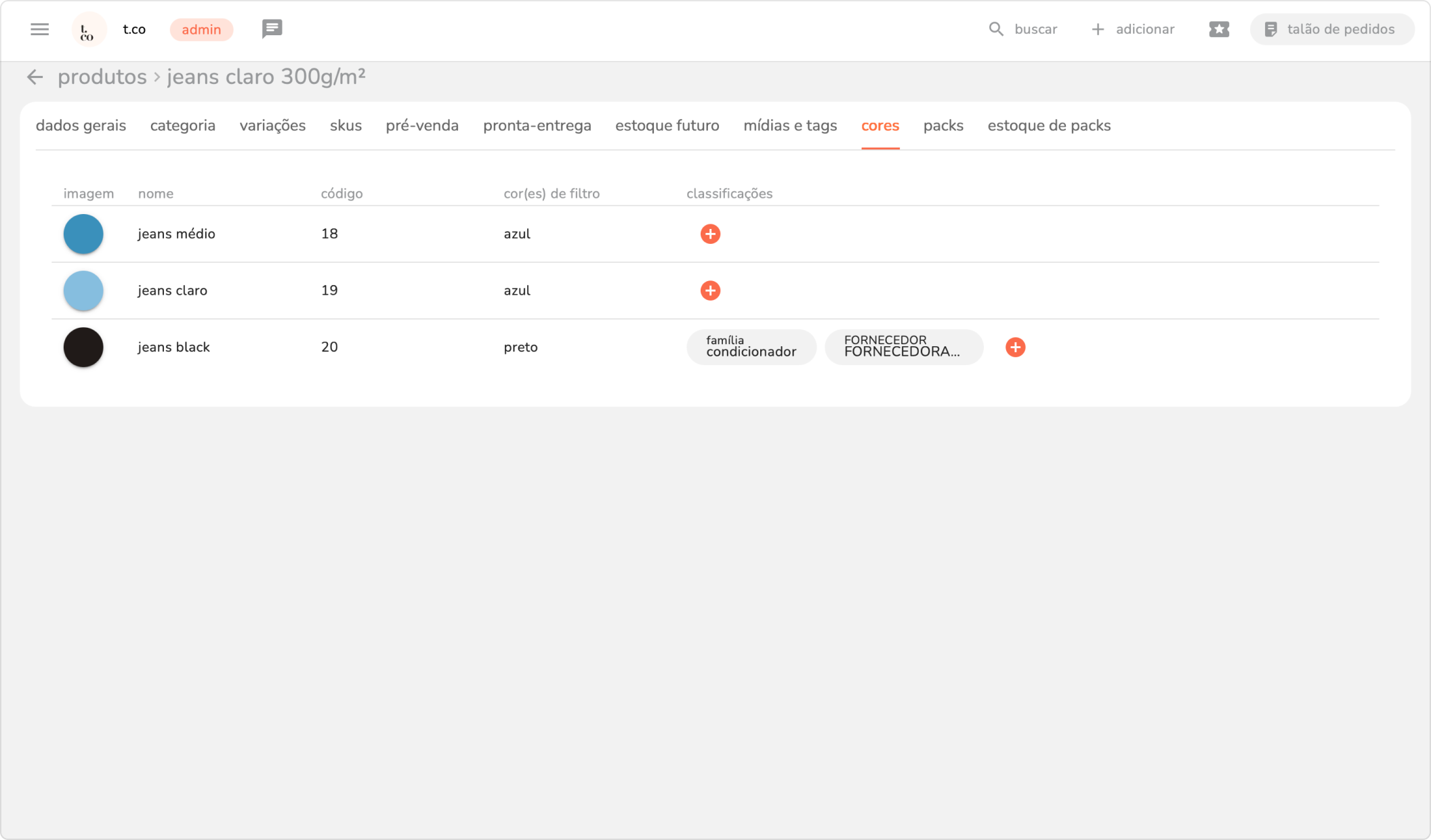The height and width of the screenshot is (840, 1431).
Task: Open talão de pedidos
Action: click(x=1331, y=29)
